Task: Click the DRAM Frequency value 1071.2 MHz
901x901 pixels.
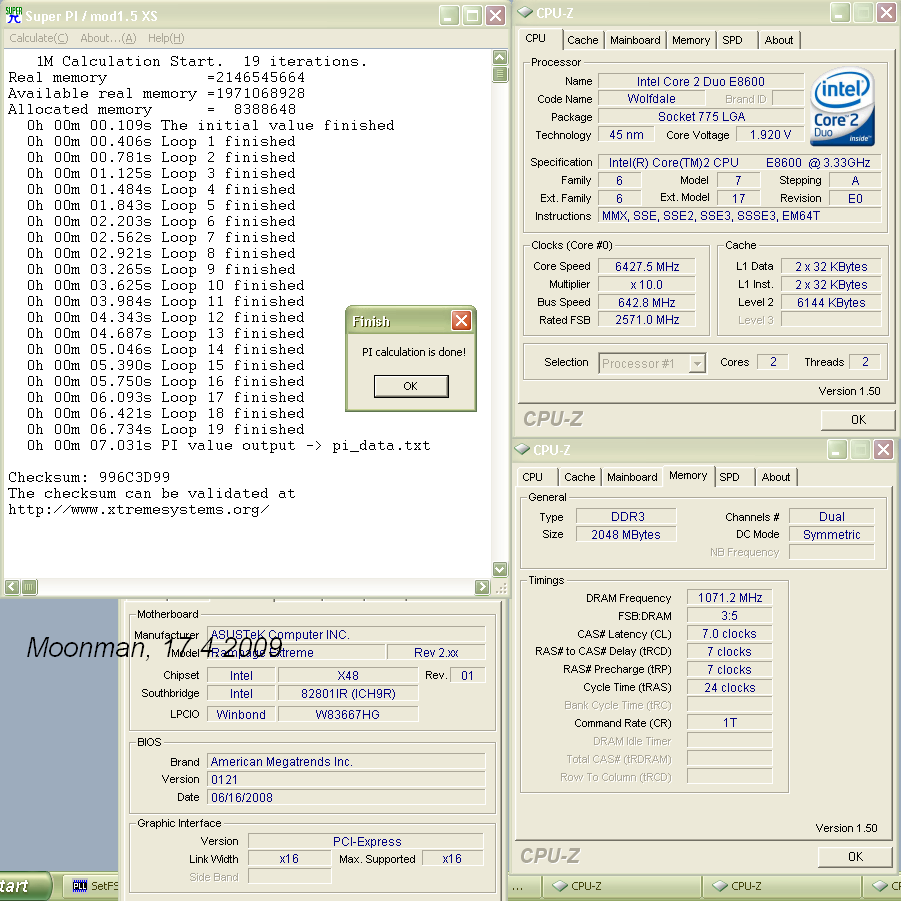Action: point(730,598)
